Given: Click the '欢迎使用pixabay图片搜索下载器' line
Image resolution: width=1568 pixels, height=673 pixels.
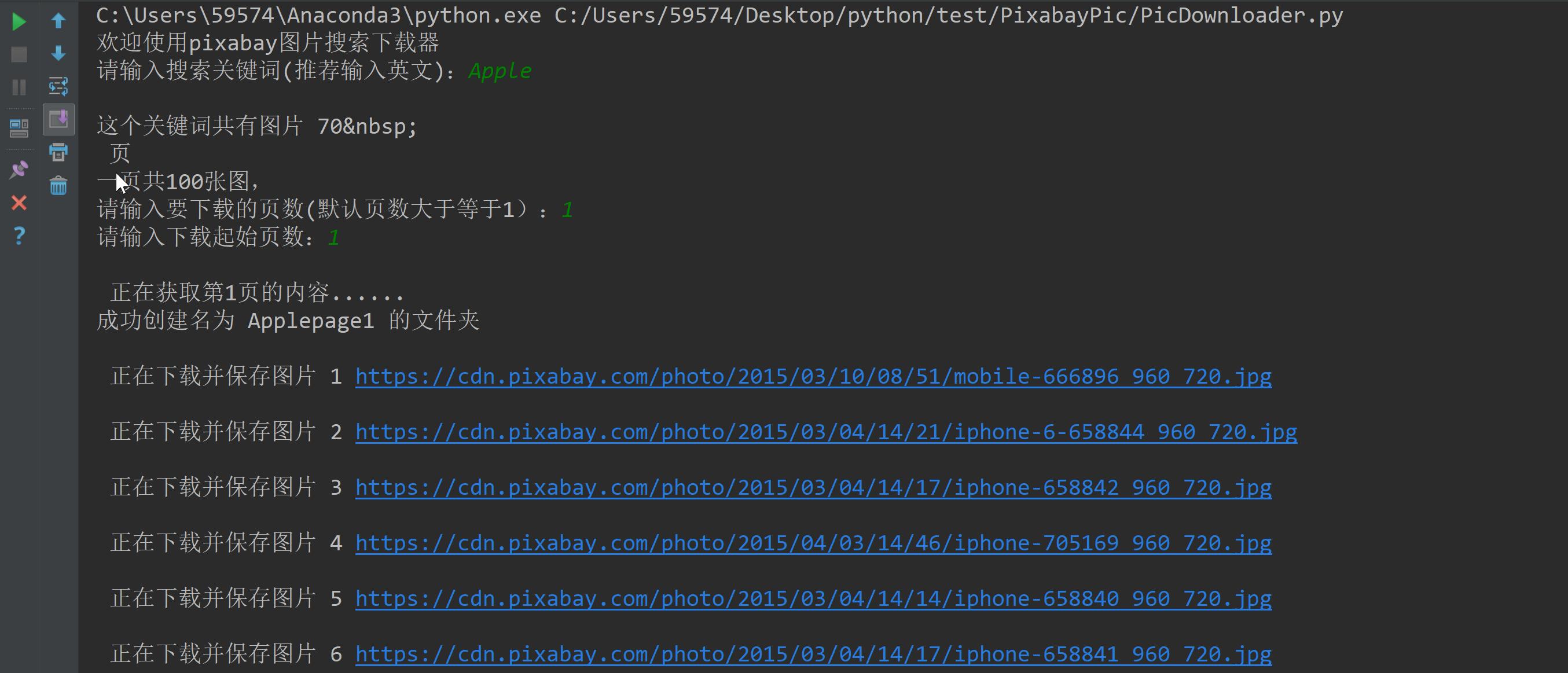Looking at the screenshot, I should pyautogui.click(x=268, y=43).
